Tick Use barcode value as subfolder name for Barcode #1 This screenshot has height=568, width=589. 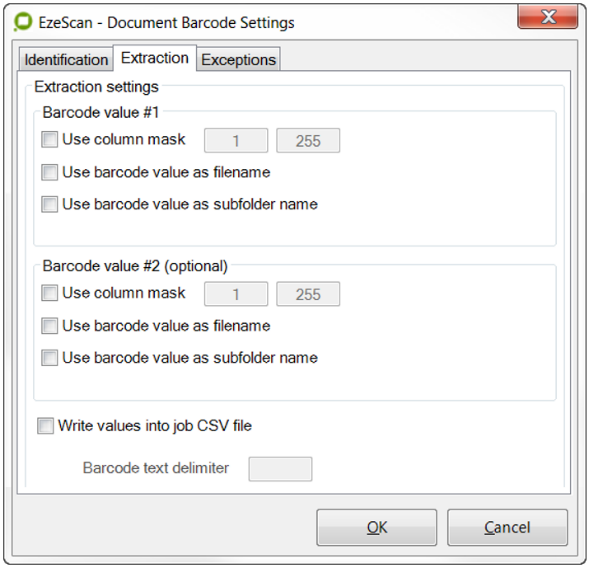pos(50,204)
